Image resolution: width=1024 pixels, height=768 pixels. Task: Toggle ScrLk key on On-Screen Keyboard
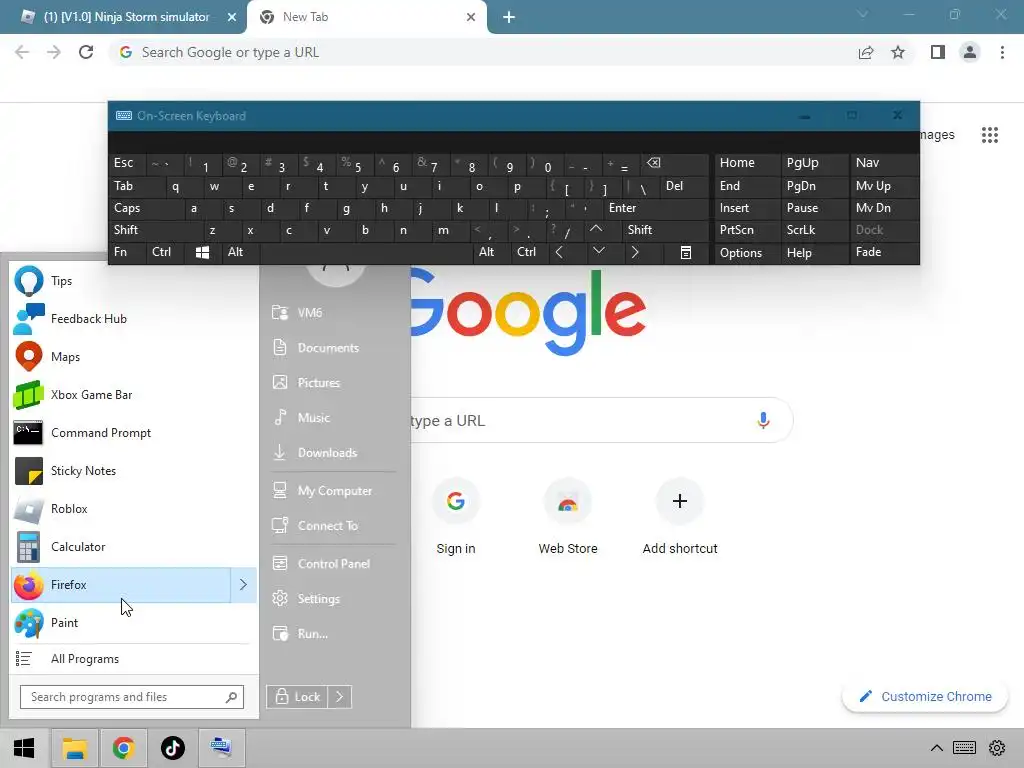click(x=813, y=230)
